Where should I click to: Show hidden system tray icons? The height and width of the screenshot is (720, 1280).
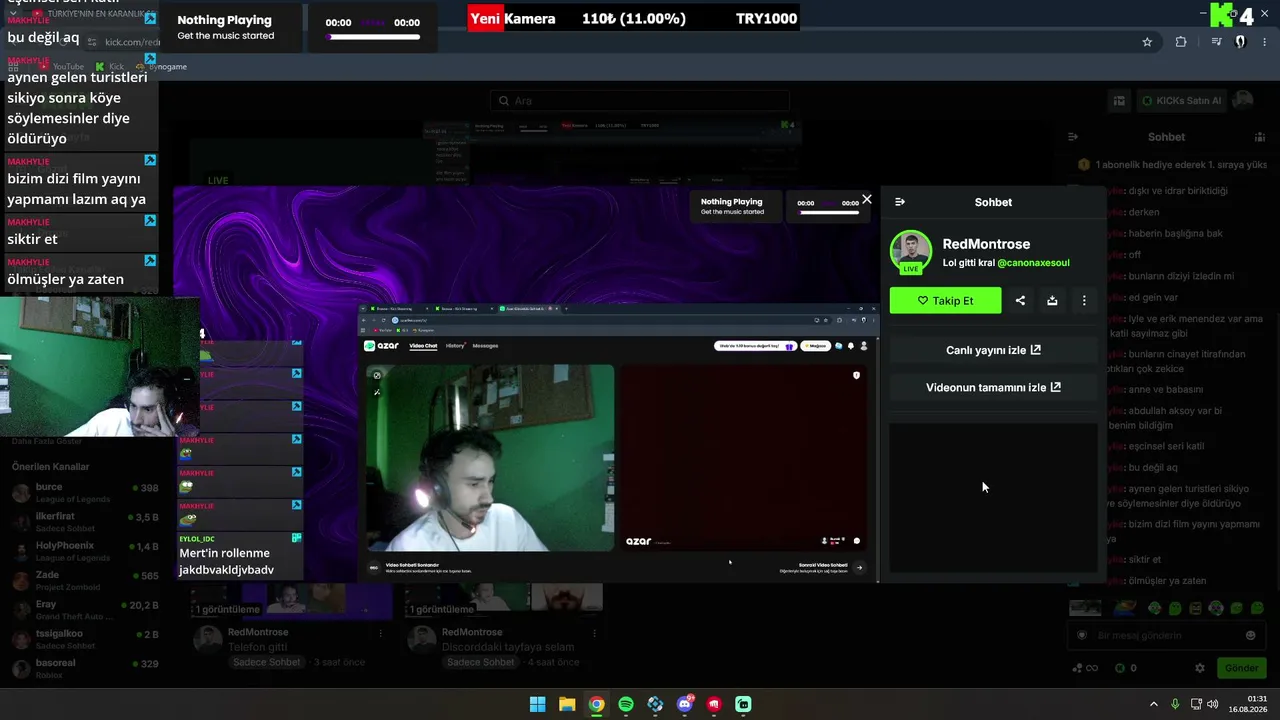point(1153,704)
